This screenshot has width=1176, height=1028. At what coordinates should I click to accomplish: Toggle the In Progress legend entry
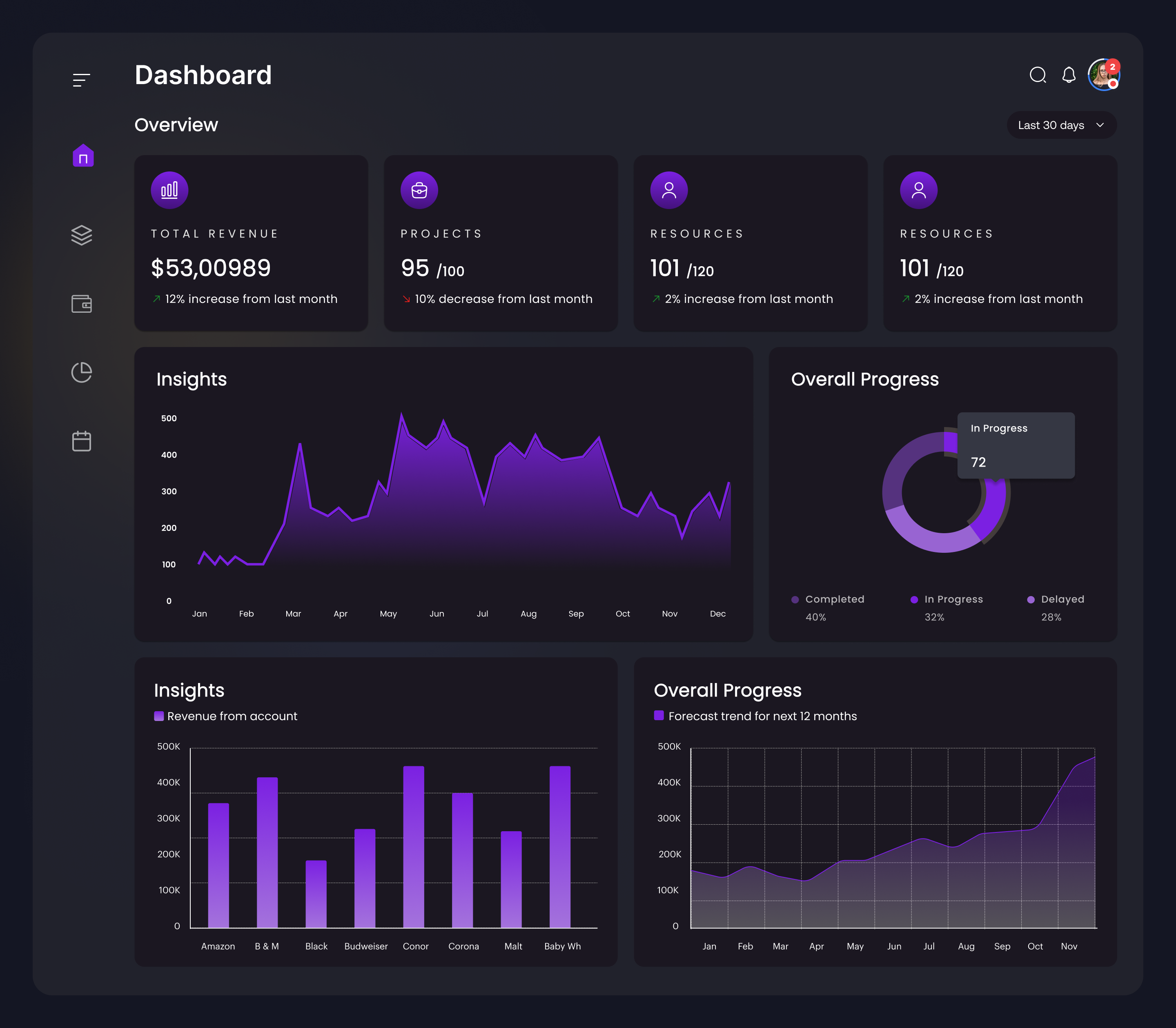(947, 599)
